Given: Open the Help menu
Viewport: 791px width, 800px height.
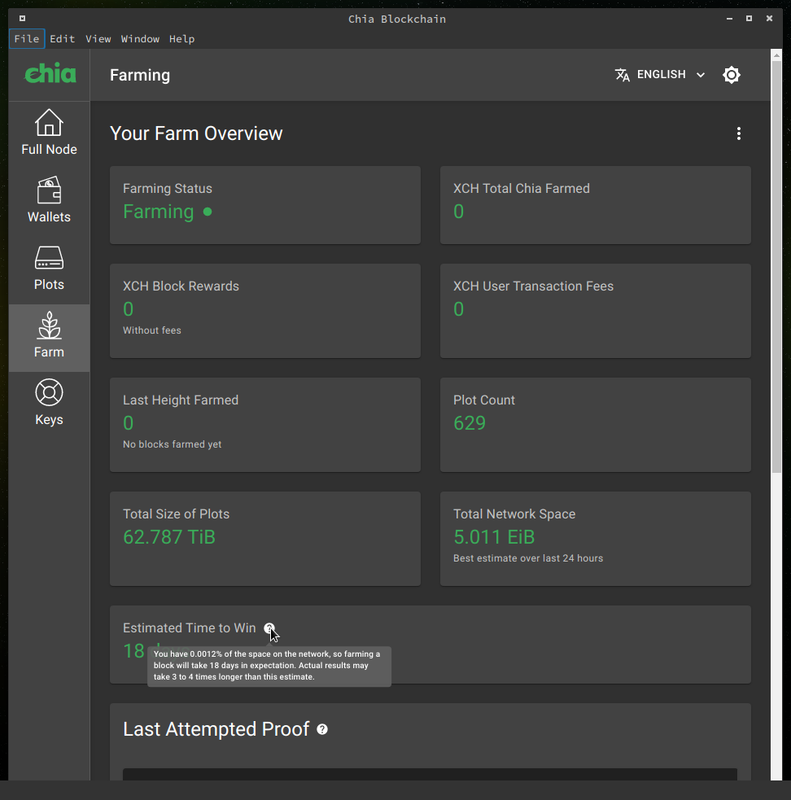Looking at the screenshot, I should 182,39.
